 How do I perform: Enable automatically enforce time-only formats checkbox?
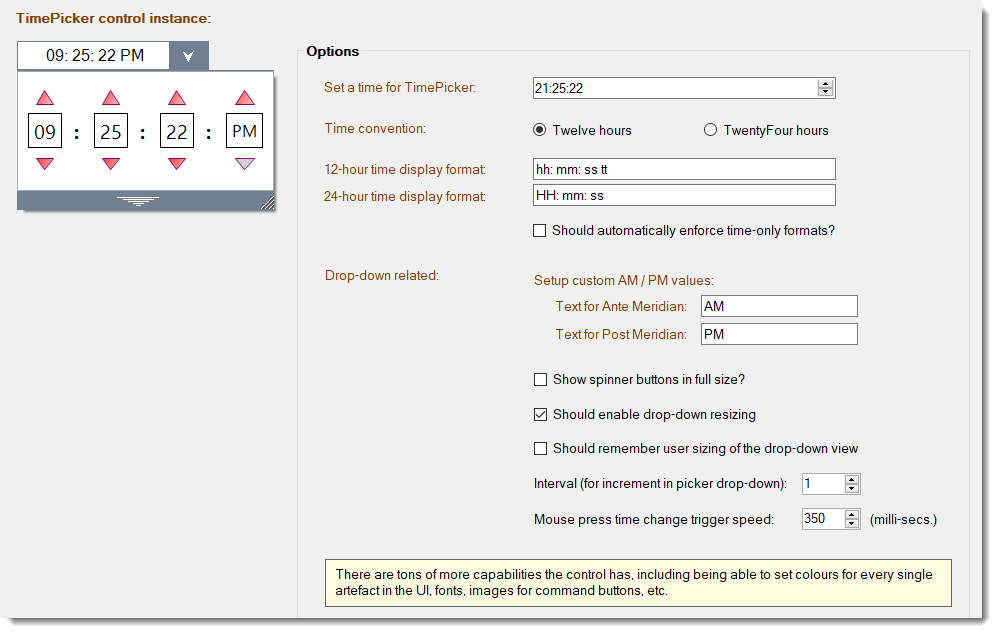(539, 230)
